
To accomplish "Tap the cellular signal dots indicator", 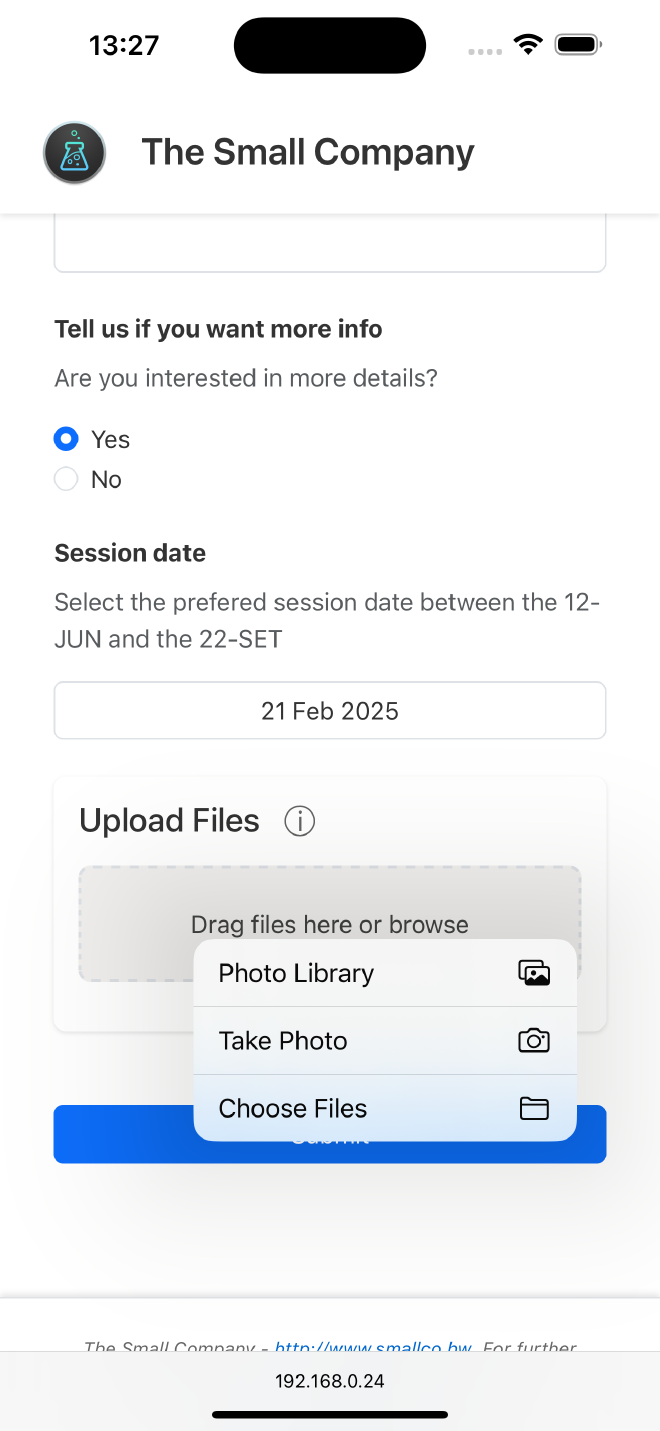I will pyautogui.click(x=484, y=52).
